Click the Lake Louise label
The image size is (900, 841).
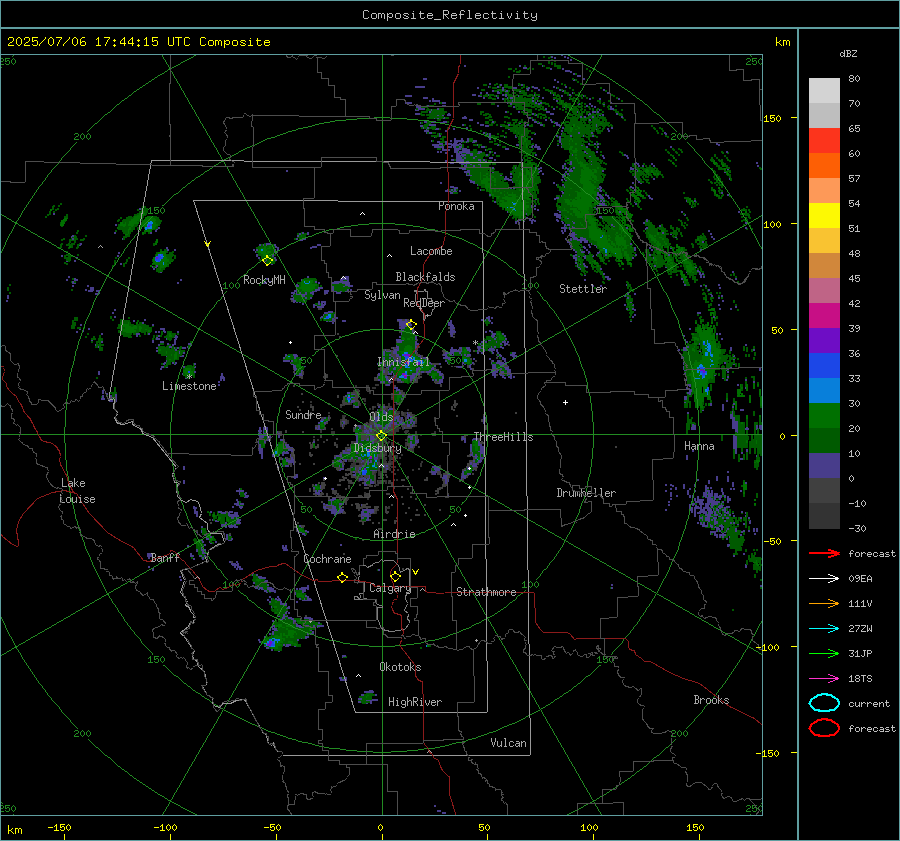pos(77,491)
